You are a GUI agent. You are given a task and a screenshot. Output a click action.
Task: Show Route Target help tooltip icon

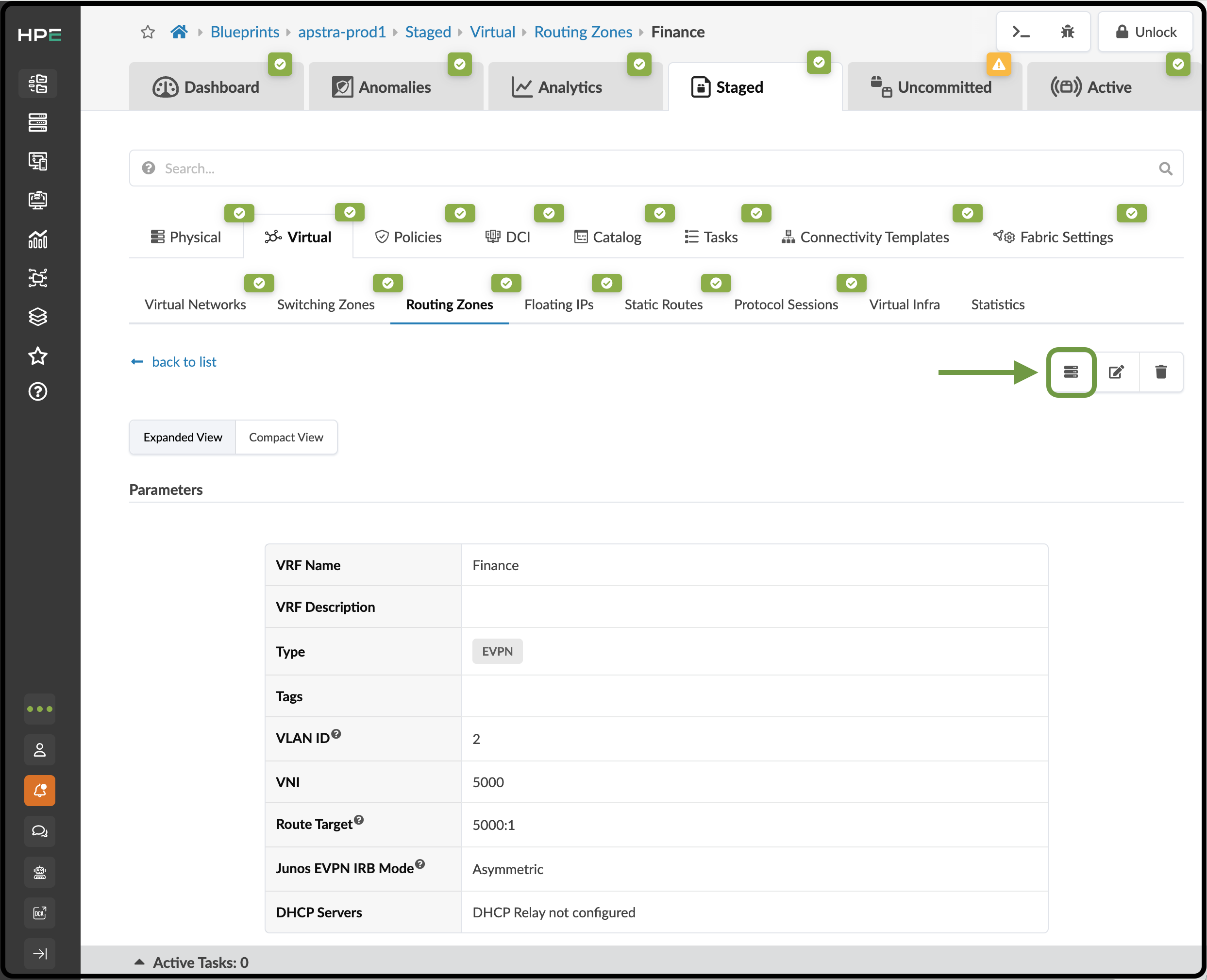click(359, 820)
